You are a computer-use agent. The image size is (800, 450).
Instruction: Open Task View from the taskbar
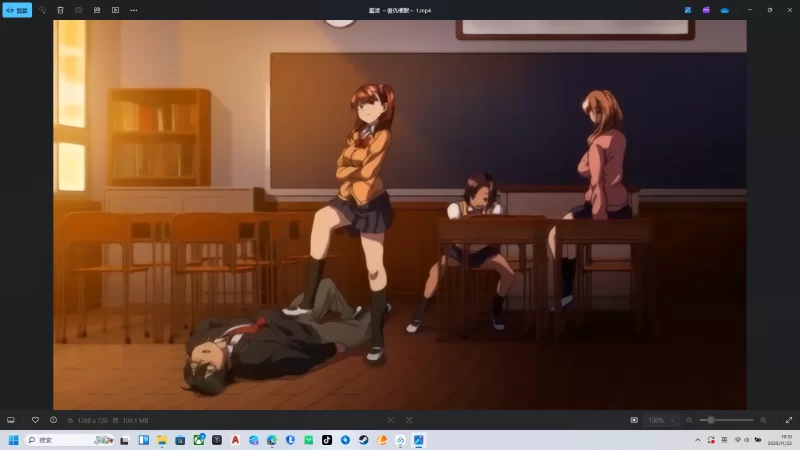coord(124,440)
